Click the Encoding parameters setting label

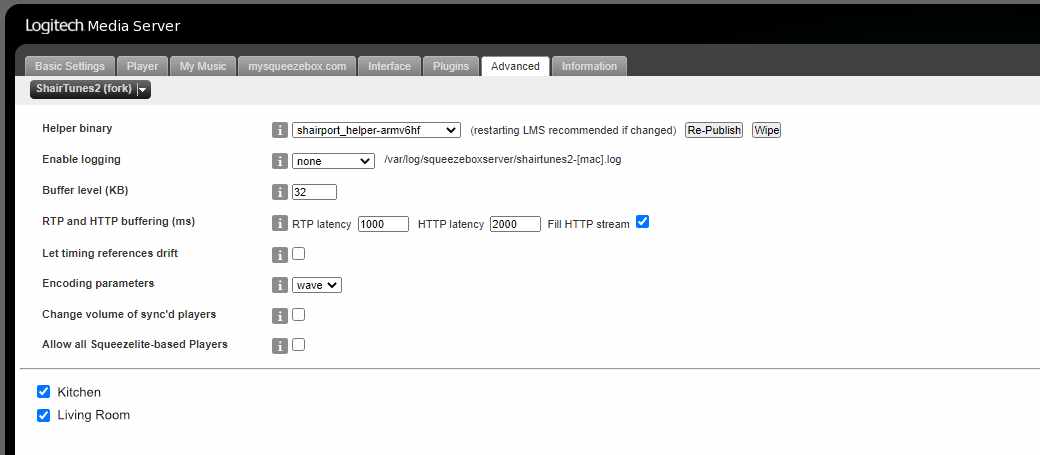(x=98, y=283)
